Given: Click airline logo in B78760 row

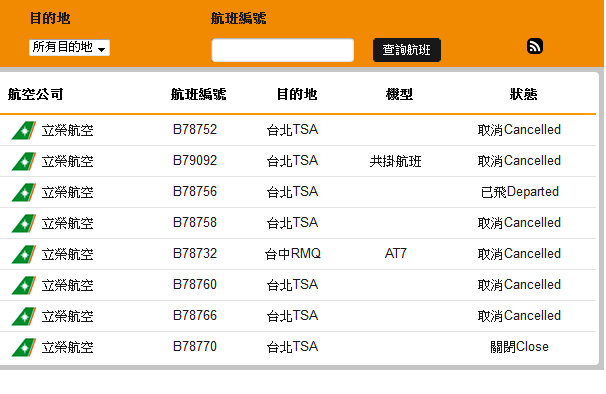Looking at the screenshot, I should click(24, 285).
